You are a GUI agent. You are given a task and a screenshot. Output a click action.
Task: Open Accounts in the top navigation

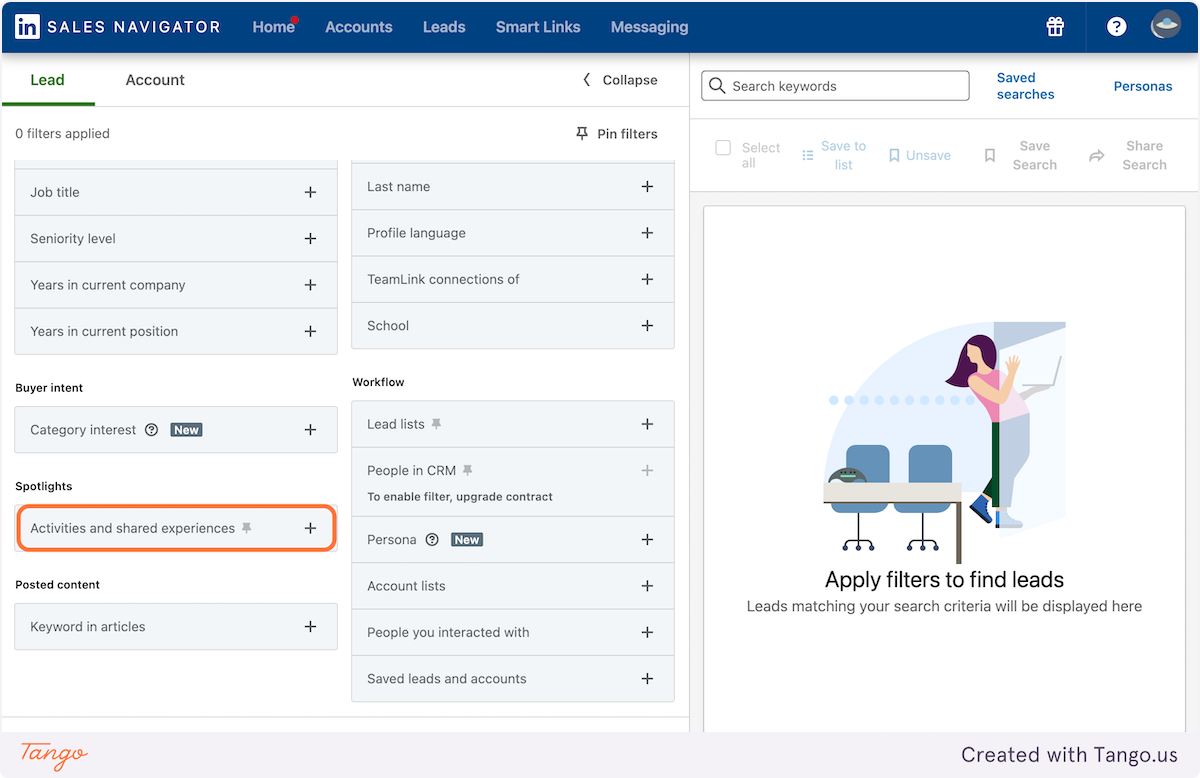pos(359,27)
